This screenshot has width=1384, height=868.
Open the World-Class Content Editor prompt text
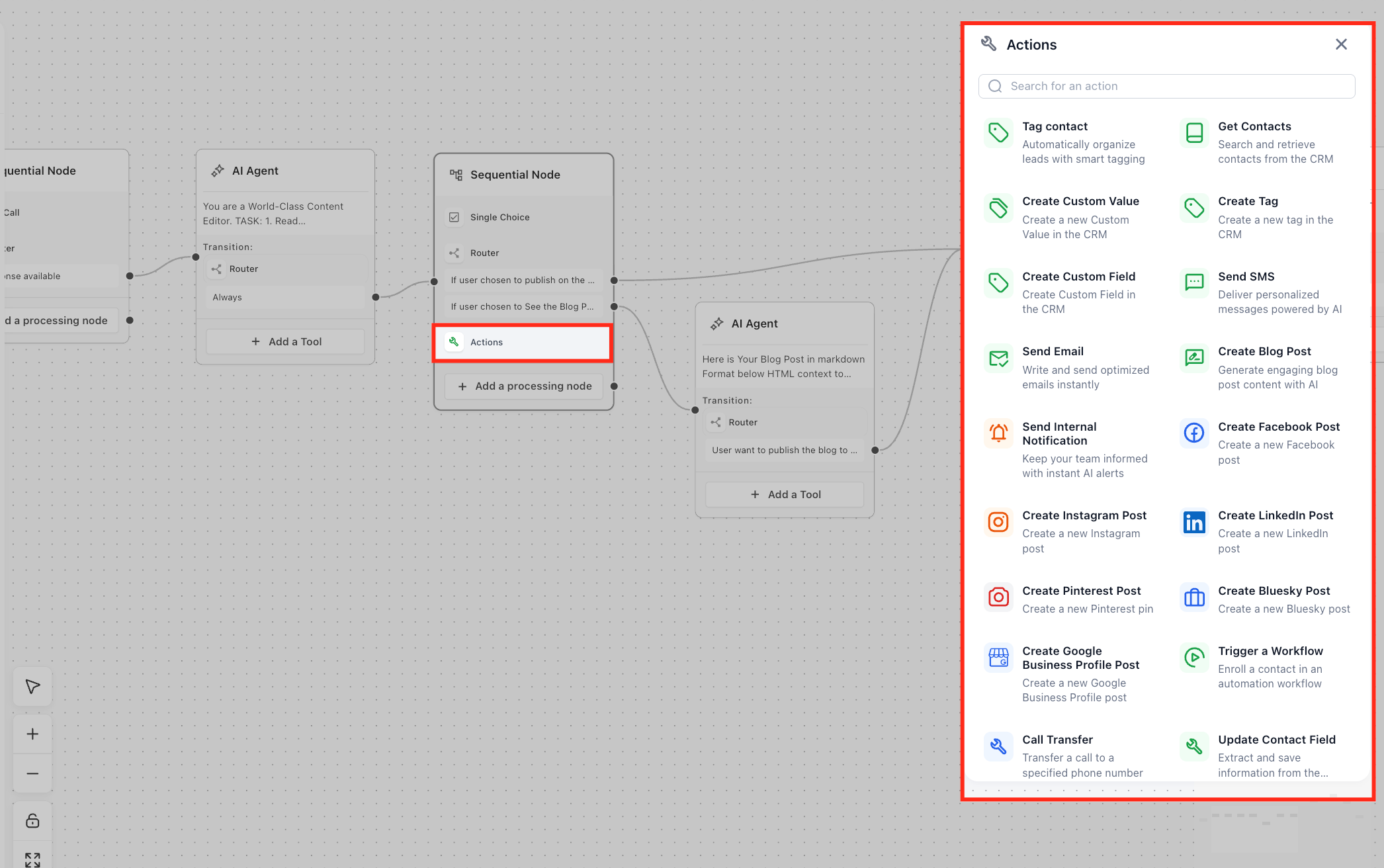[273, 214]
